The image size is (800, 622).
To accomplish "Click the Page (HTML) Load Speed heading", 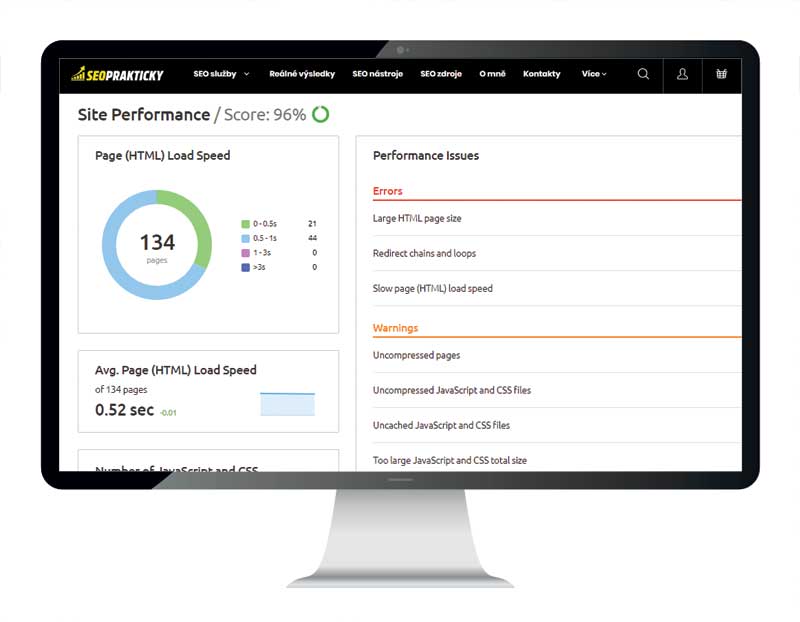I will (163, 156).
